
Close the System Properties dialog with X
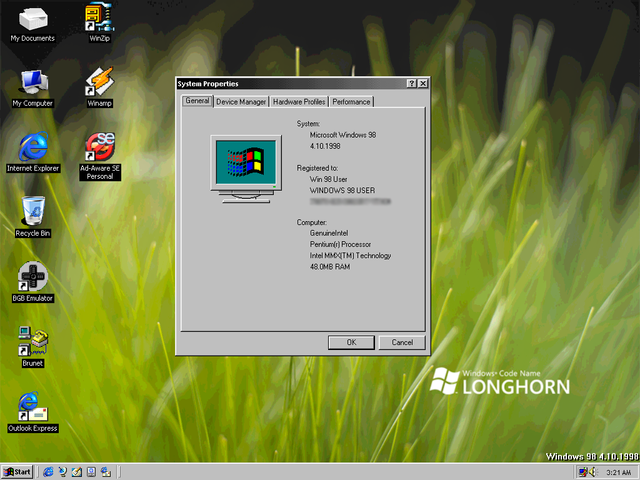423,84
